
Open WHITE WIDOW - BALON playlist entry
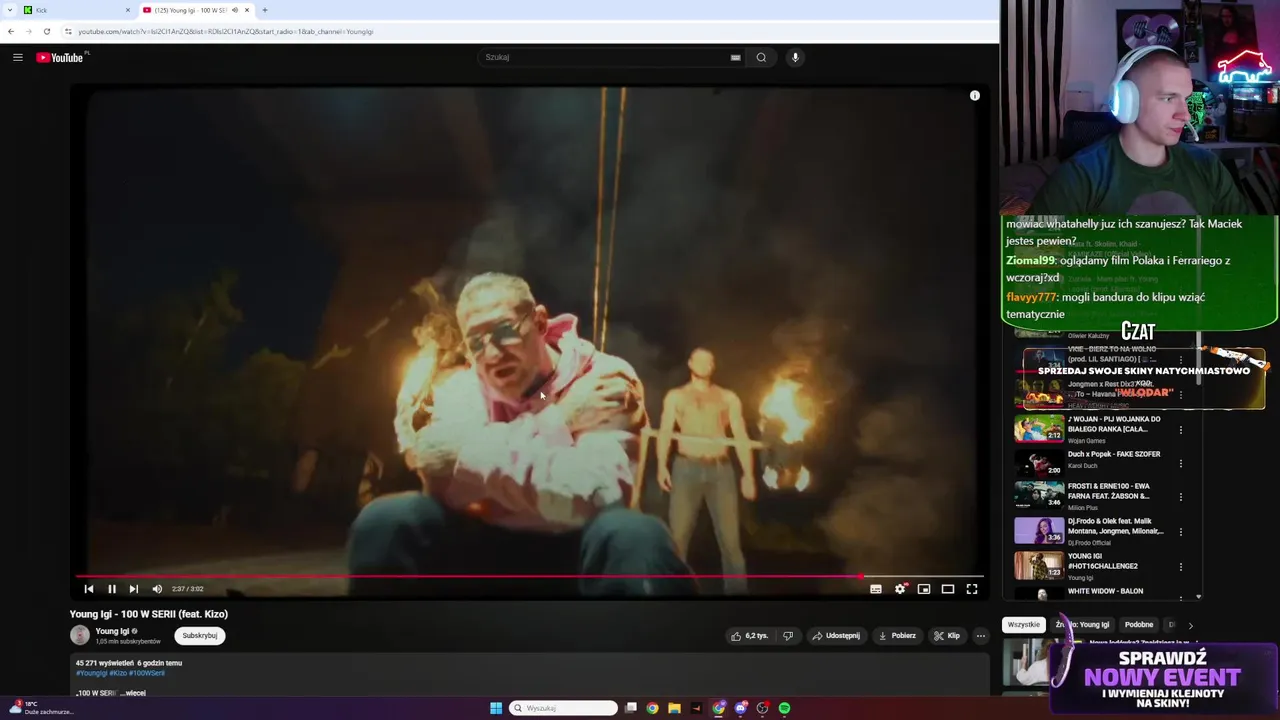[1105, 591]
